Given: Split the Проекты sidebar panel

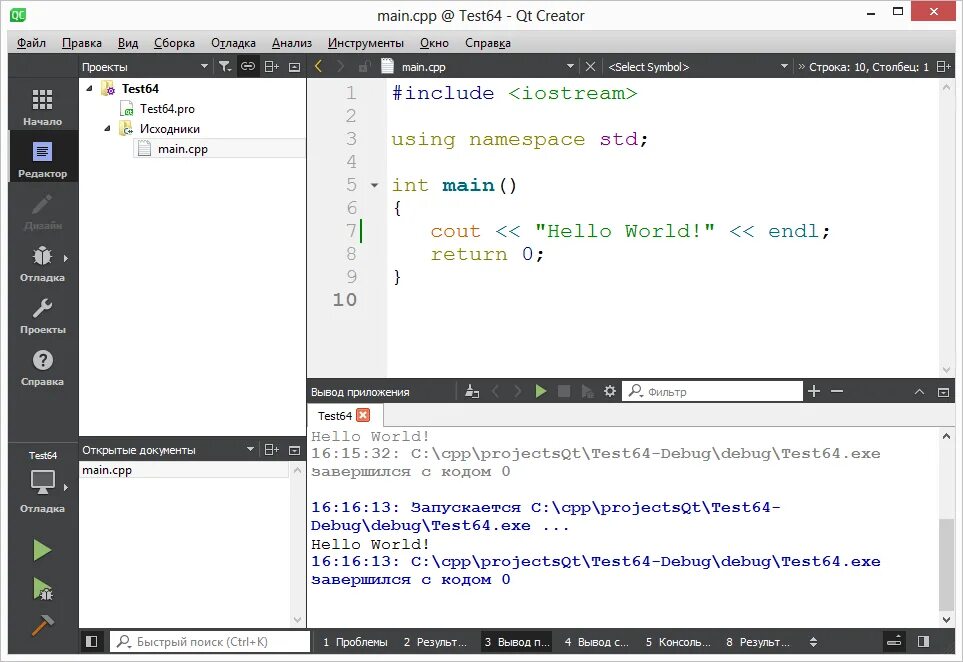Looking at the screenshot, I should coord(271,66).
